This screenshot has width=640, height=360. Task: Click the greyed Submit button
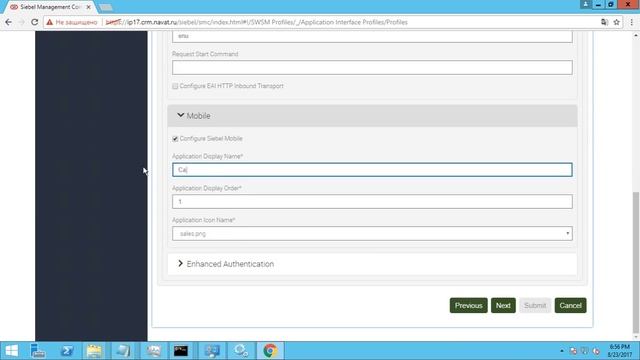click(535, 305)
